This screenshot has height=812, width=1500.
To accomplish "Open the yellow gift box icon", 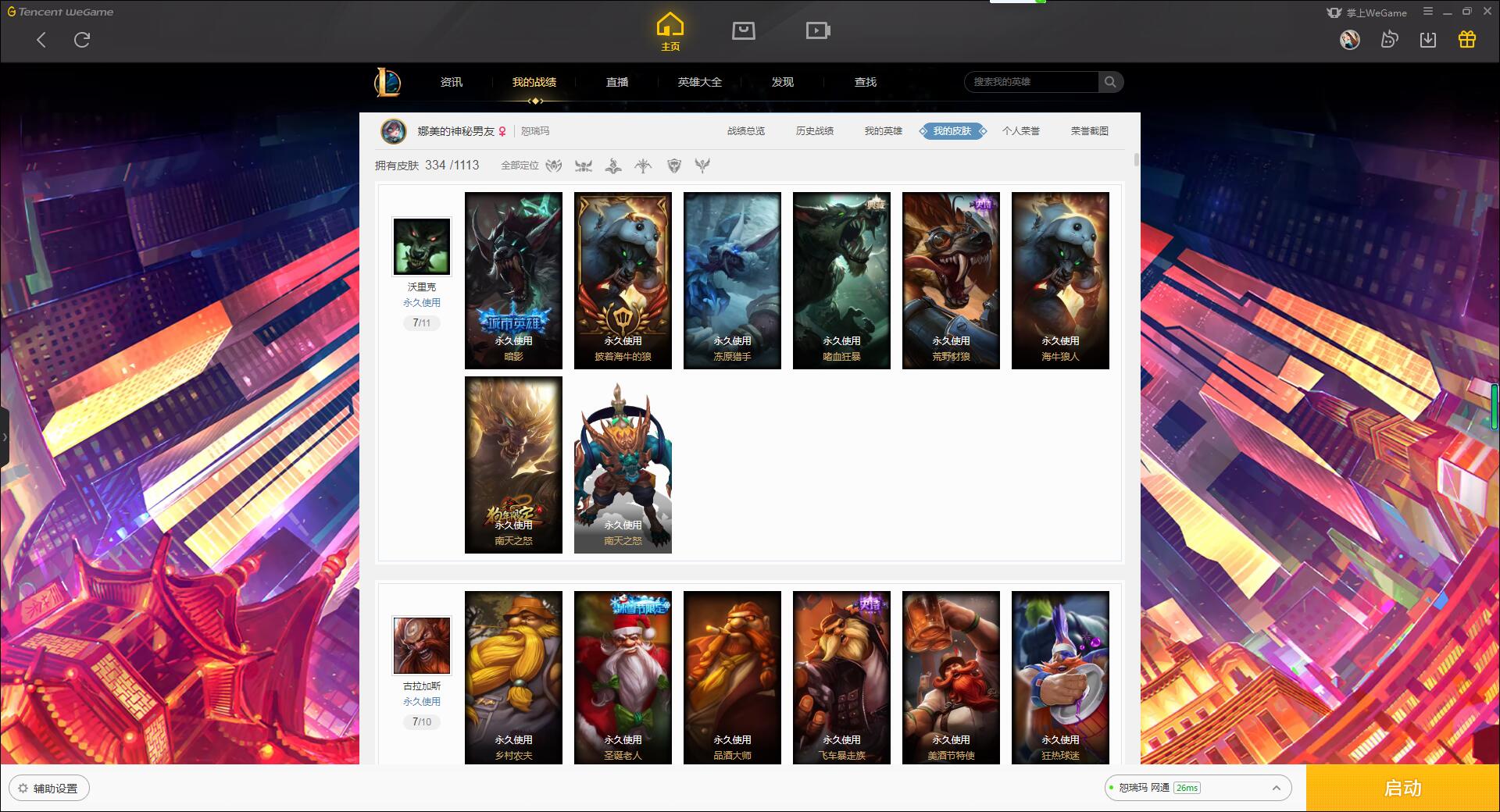I will click(x=1467, y=40).
